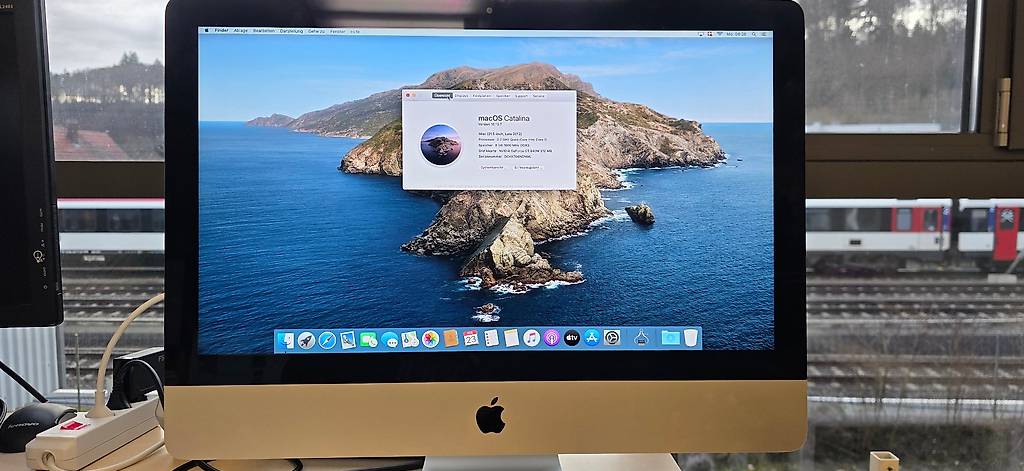Open App Store icon in Dock
The width and height of the screenshot is (1024, 471).
[592, 337]
